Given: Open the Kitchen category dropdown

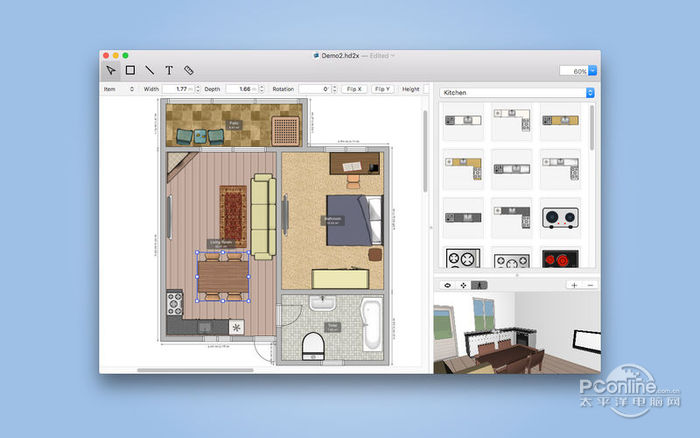Looking at the screenshot, I should click(517, 92).
